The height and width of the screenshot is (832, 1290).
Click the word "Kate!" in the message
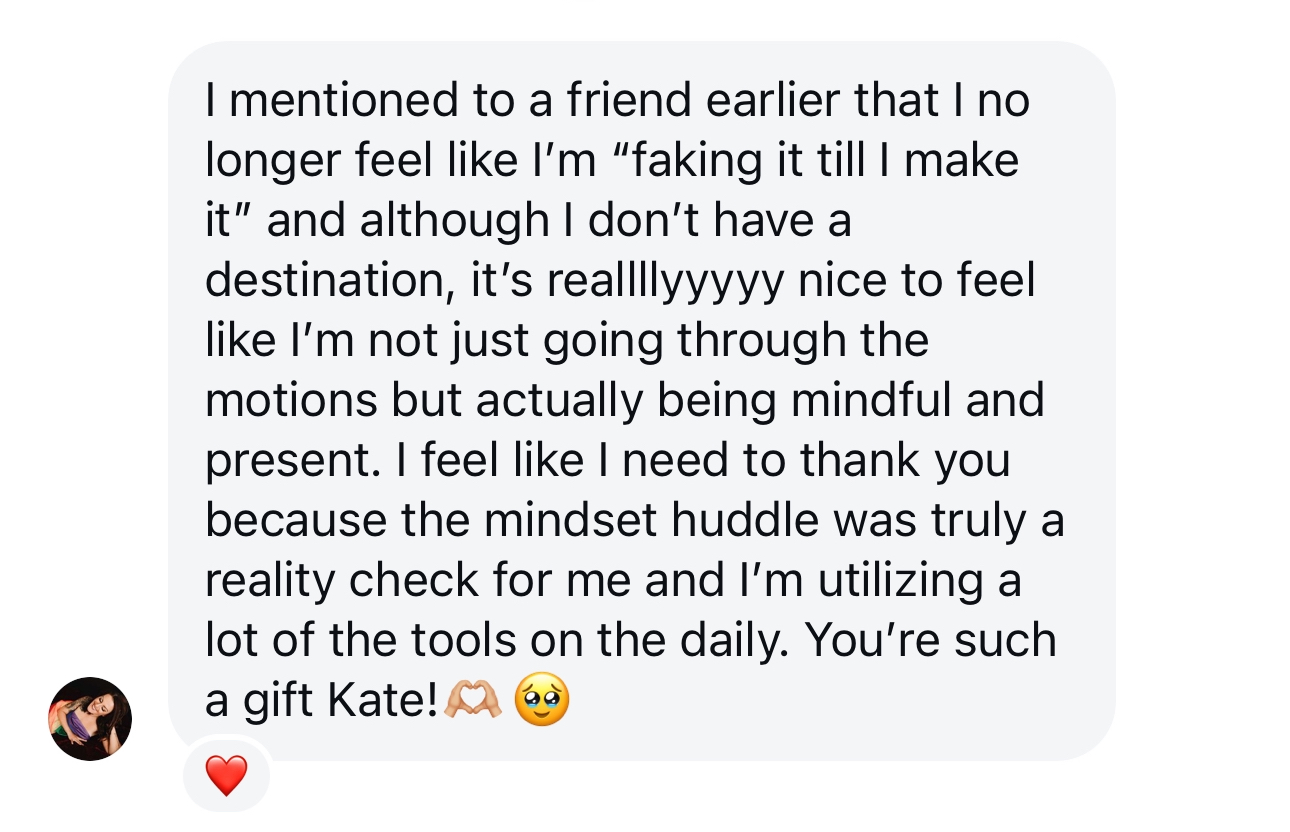pyautogui.click(x=383, y=701)
